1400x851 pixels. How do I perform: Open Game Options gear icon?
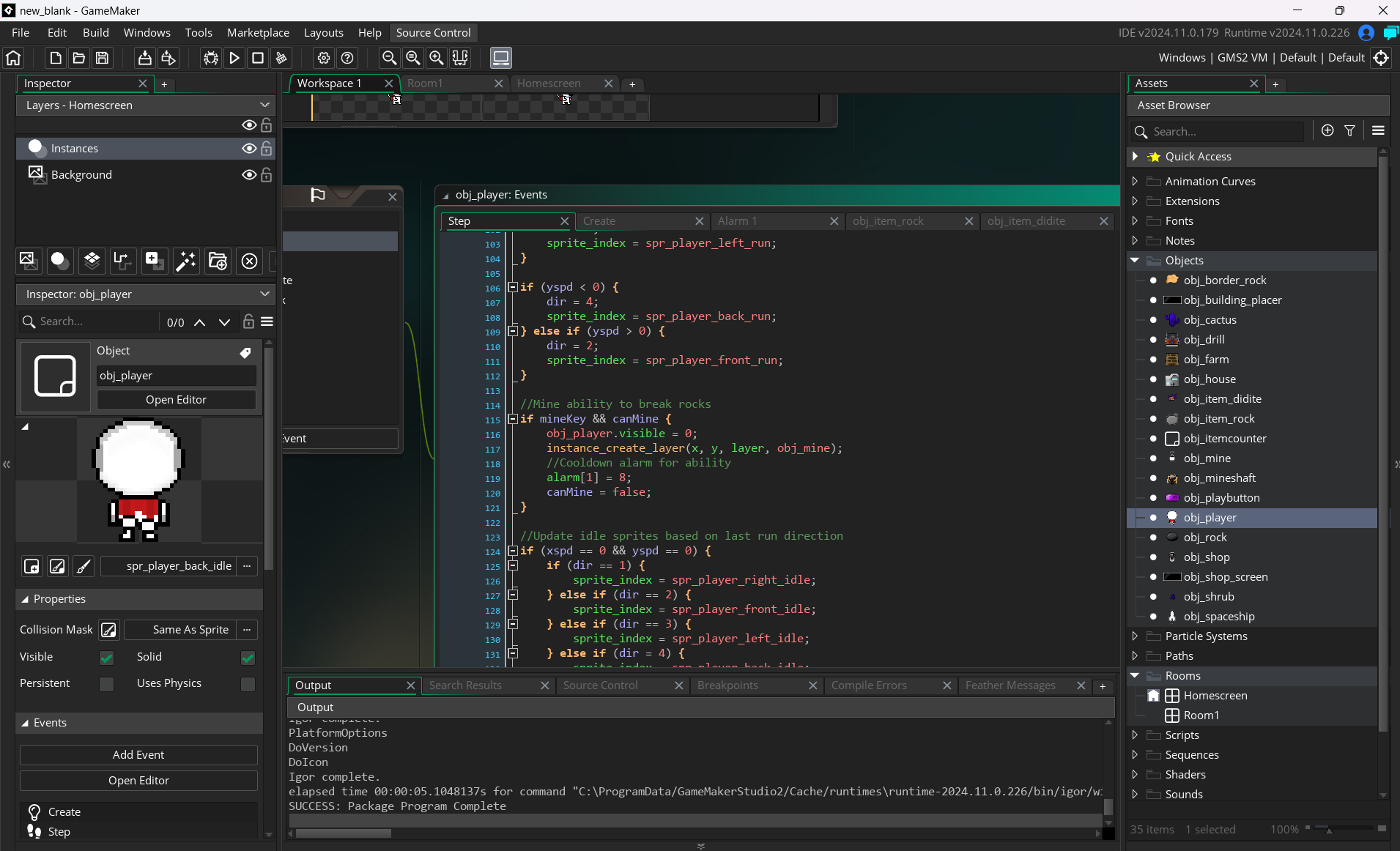[324, 58]
